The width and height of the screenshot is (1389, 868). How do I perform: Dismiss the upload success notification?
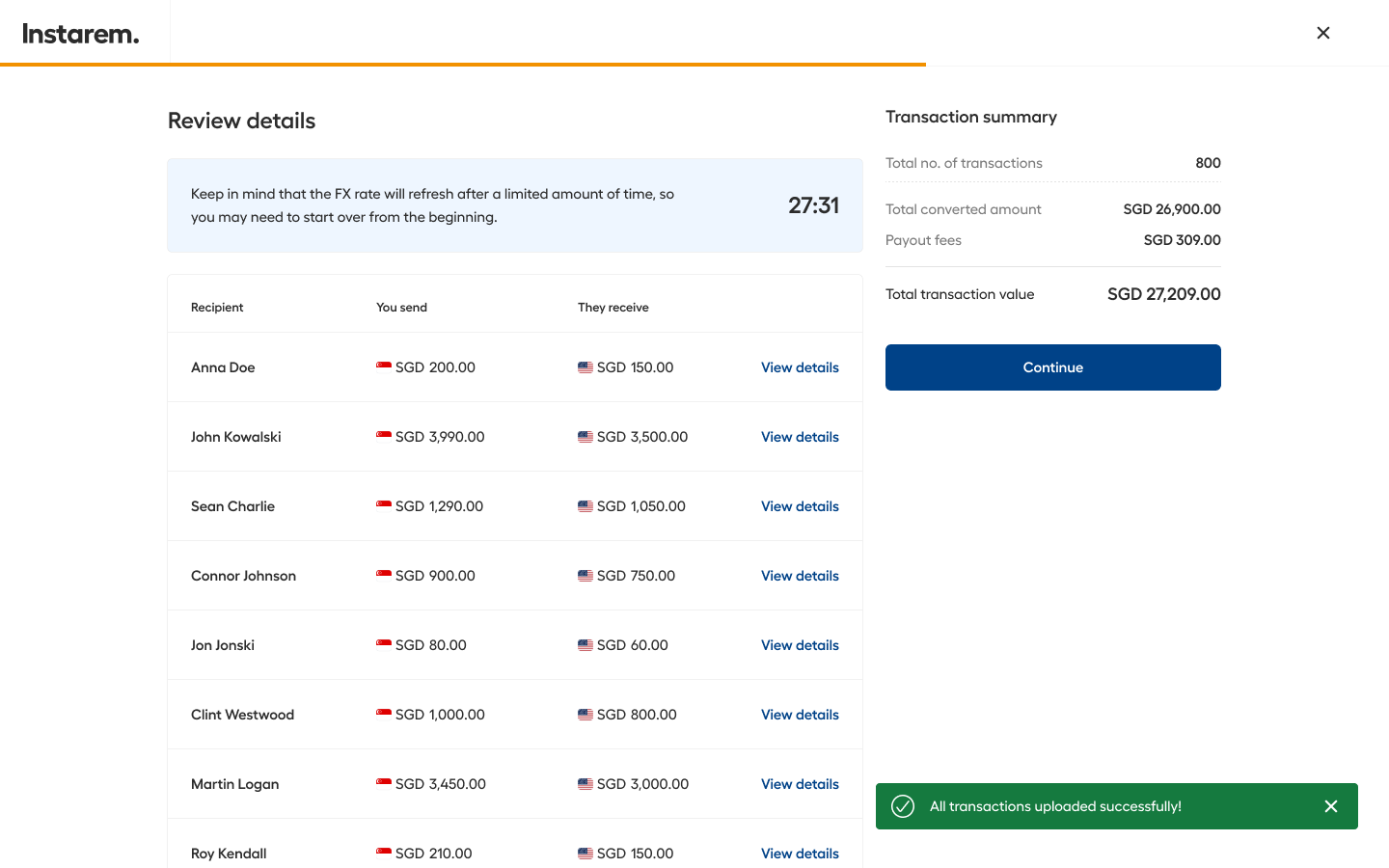coord(1330,806)
